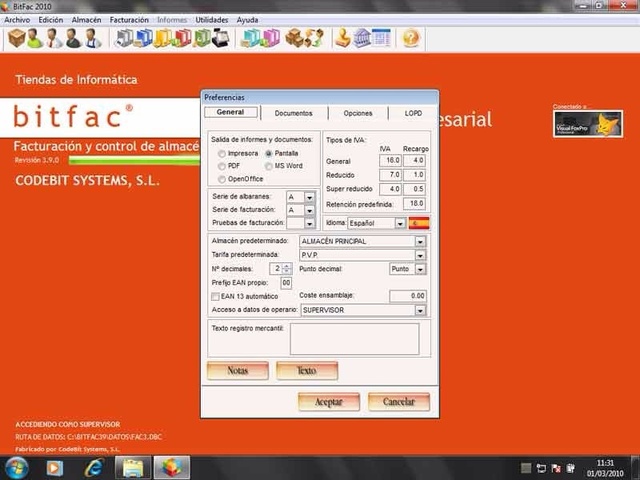Click the Coste ensamblaje value field
640x480 pixels.
point(408,296)
